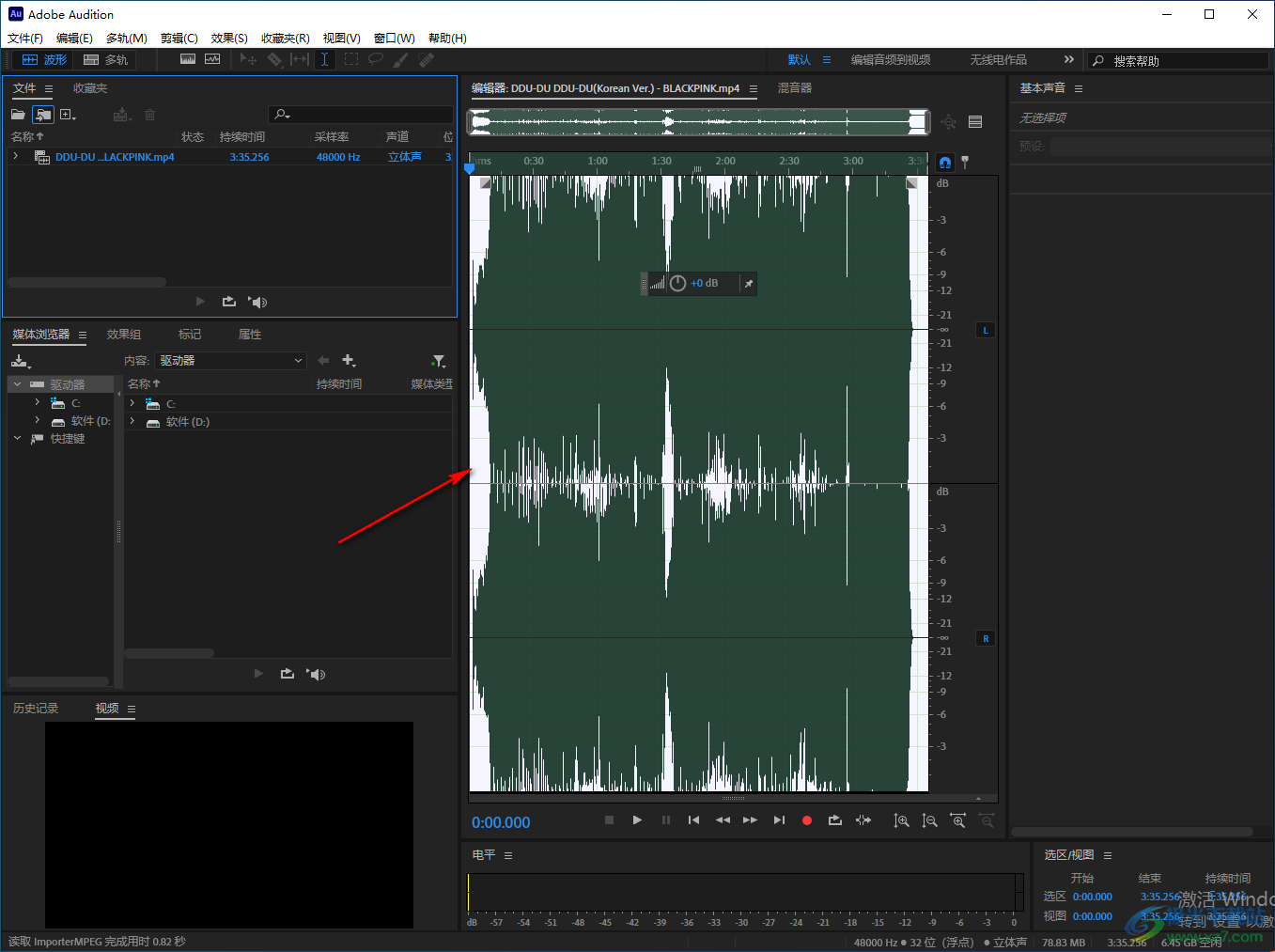Open the 内容 驱动器 dropdown

(x=231, y=361)
